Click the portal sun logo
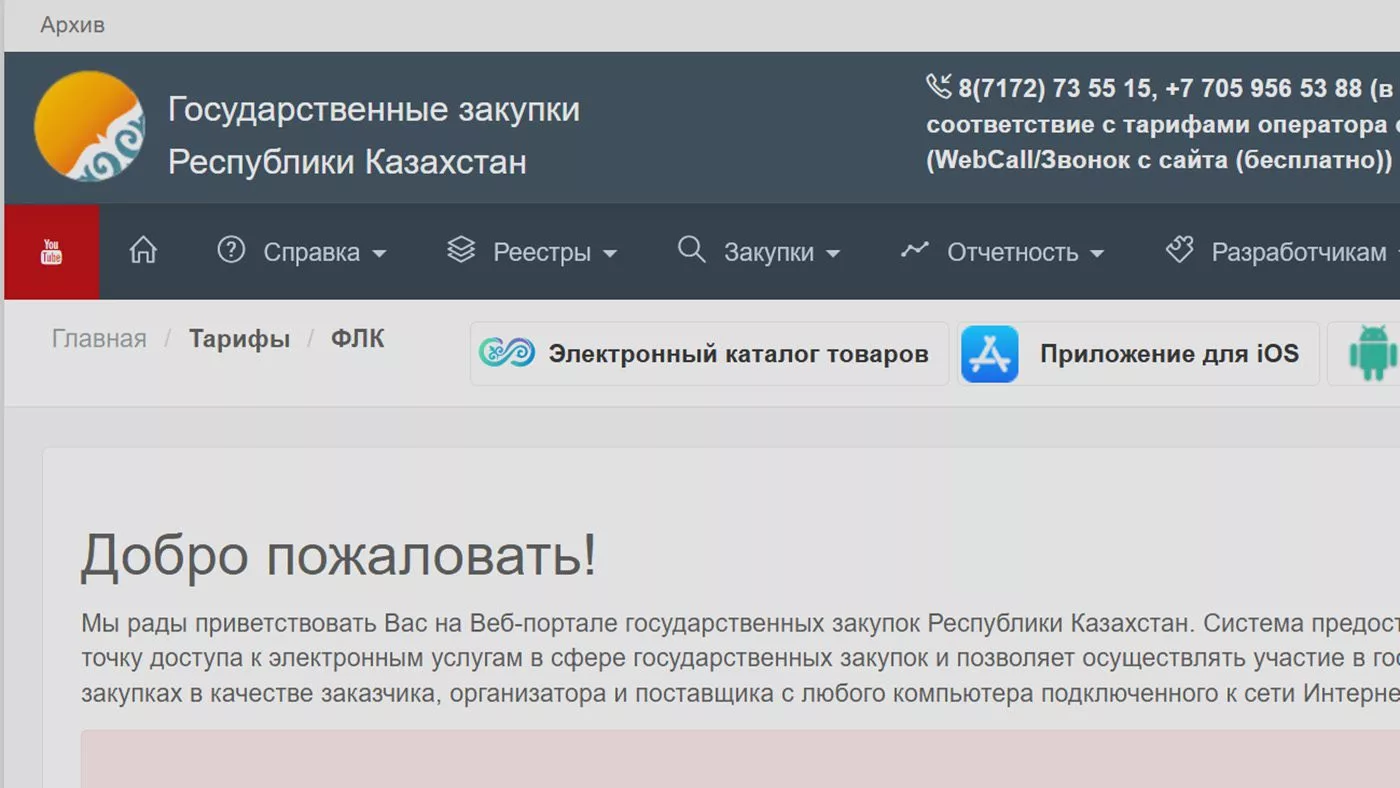This screenshot has width=1400, height=788. 89,127
